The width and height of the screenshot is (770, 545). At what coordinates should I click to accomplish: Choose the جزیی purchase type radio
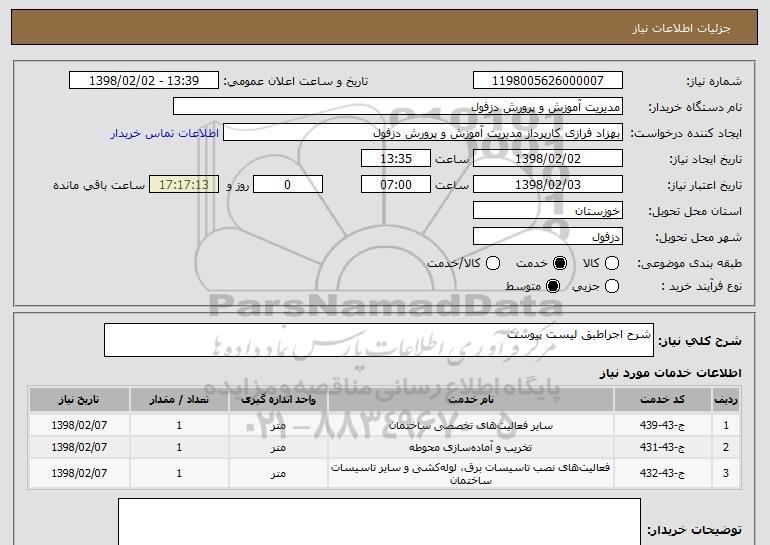612,286
